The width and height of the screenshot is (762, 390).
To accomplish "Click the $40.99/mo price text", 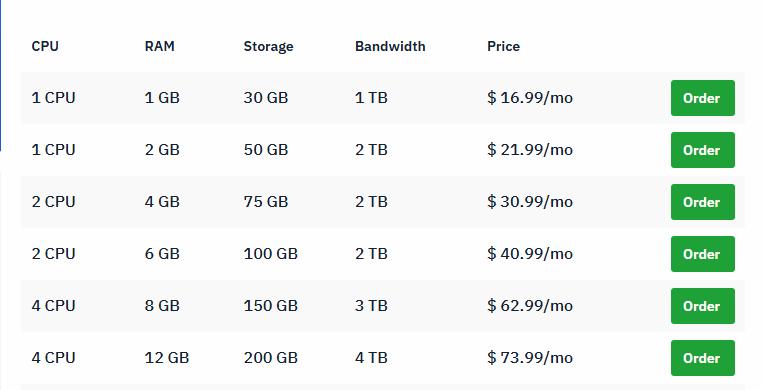I will [x=530, y=254].
